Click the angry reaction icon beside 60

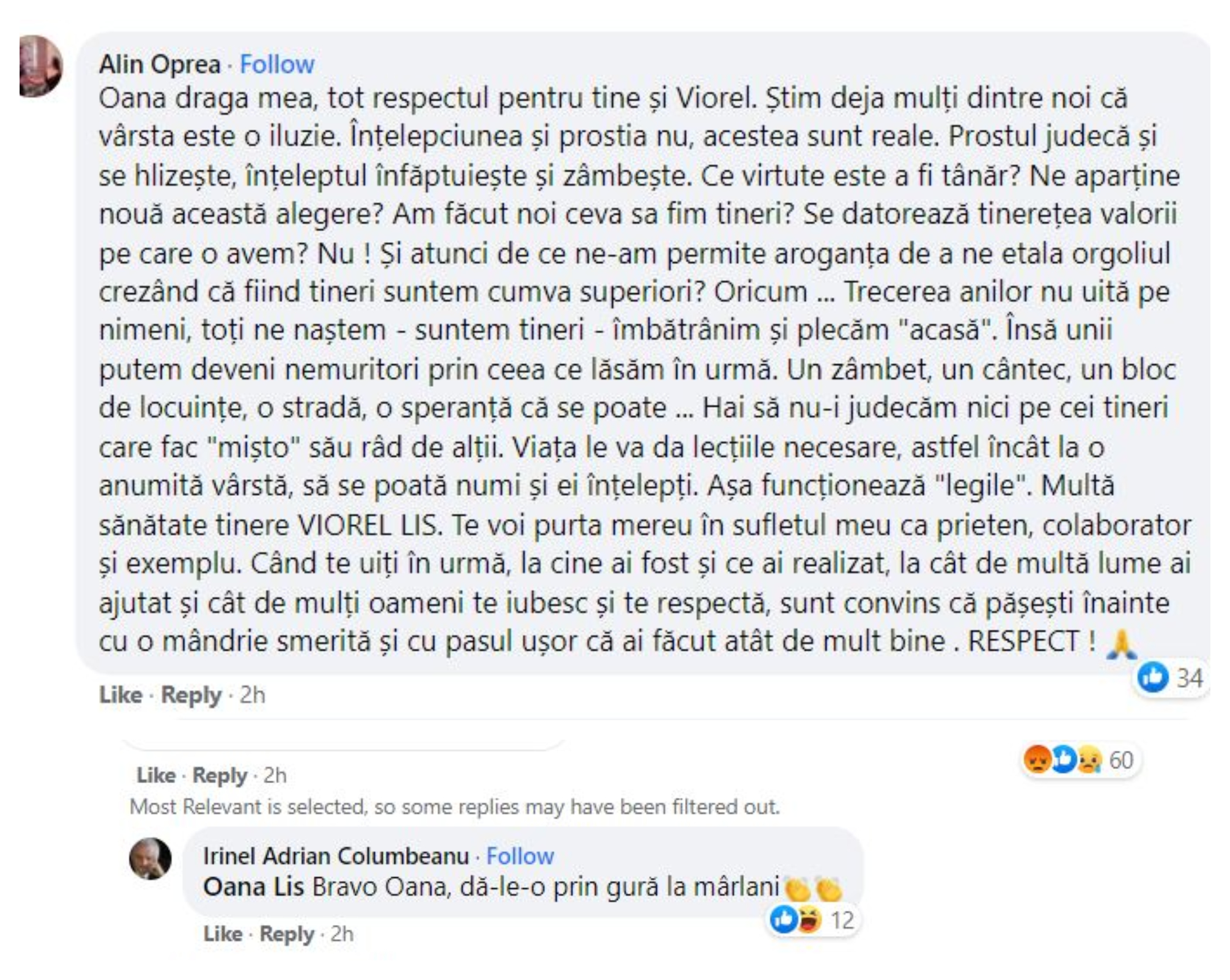[1037, 759]
